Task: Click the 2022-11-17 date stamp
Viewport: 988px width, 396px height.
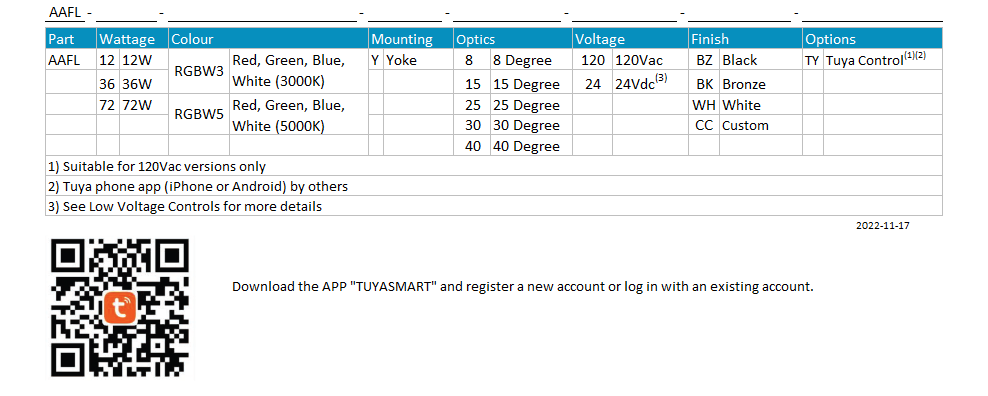Action: pyautogui.click(x=882, y=225)
